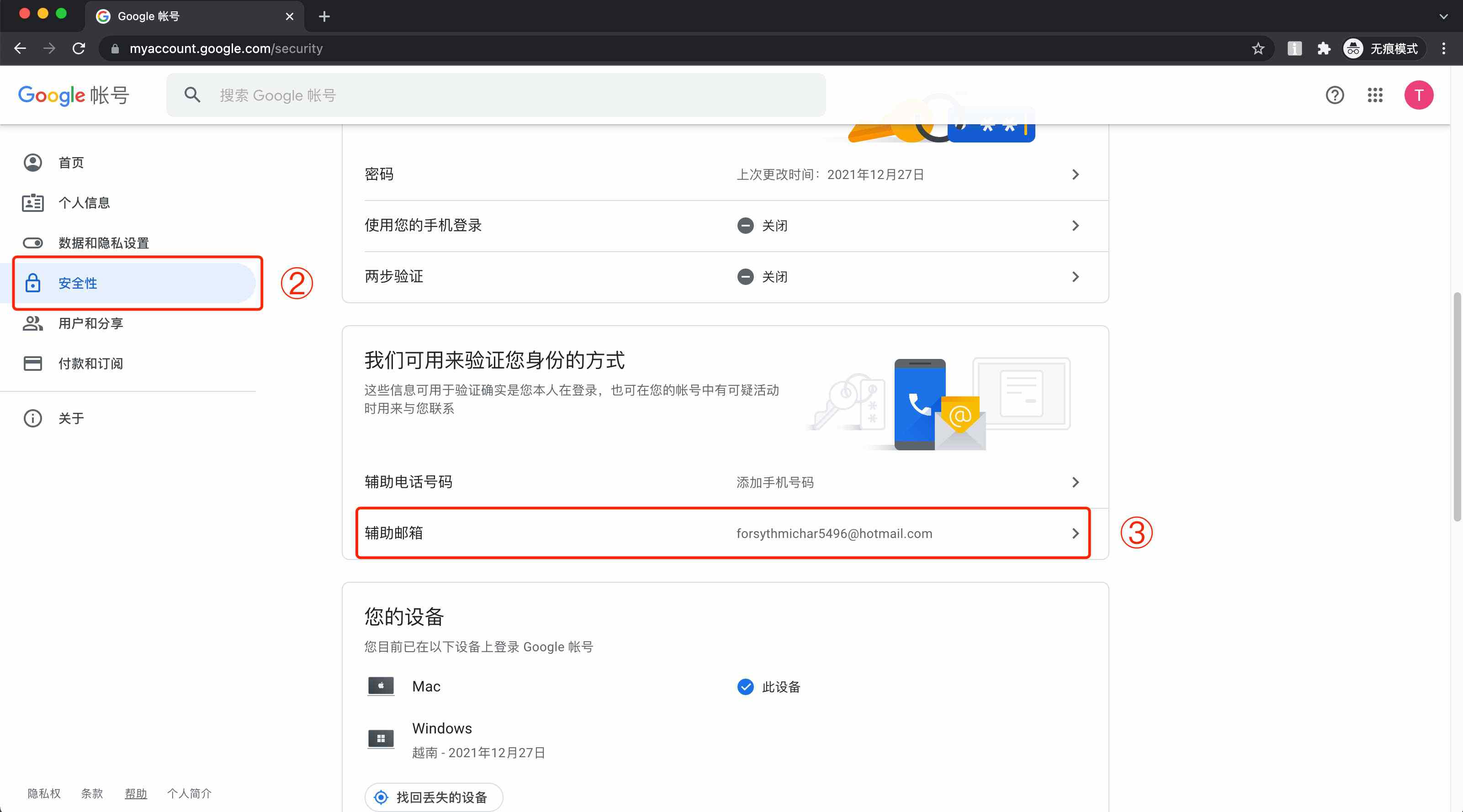This screenshot has height=812, width=1463.
Task: Expand the 密码 row chevron
Action: click(1075, 174)
